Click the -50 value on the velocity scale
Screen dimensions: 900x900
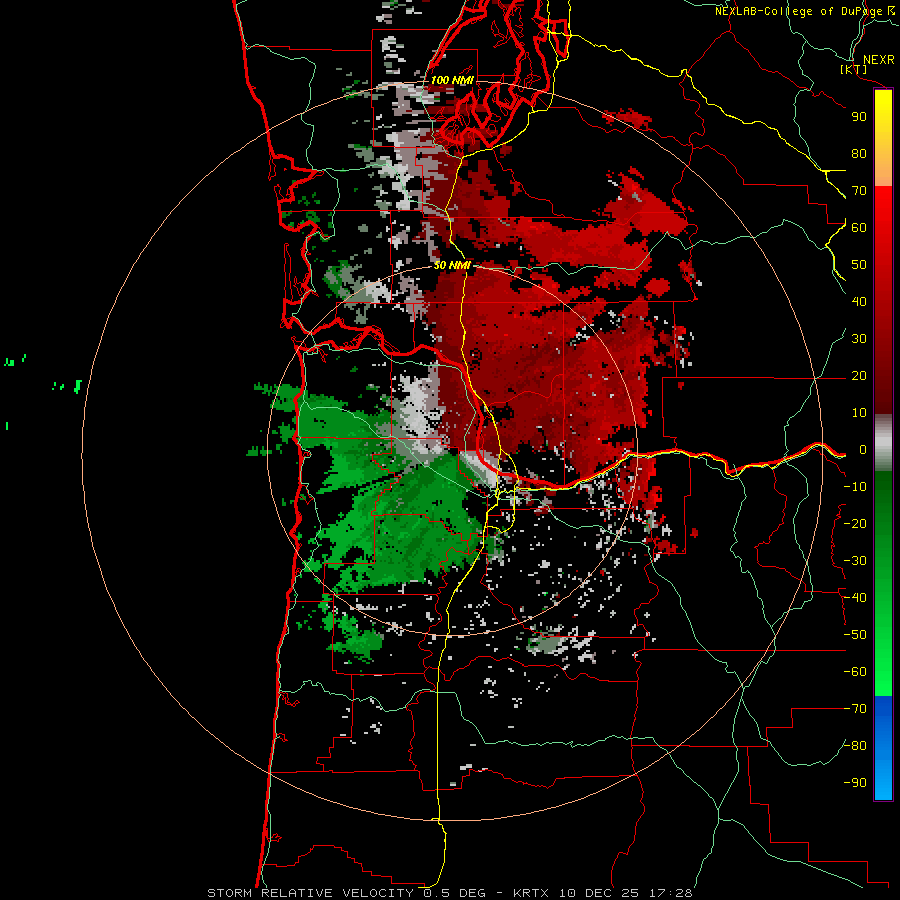(x=855, y=635)
